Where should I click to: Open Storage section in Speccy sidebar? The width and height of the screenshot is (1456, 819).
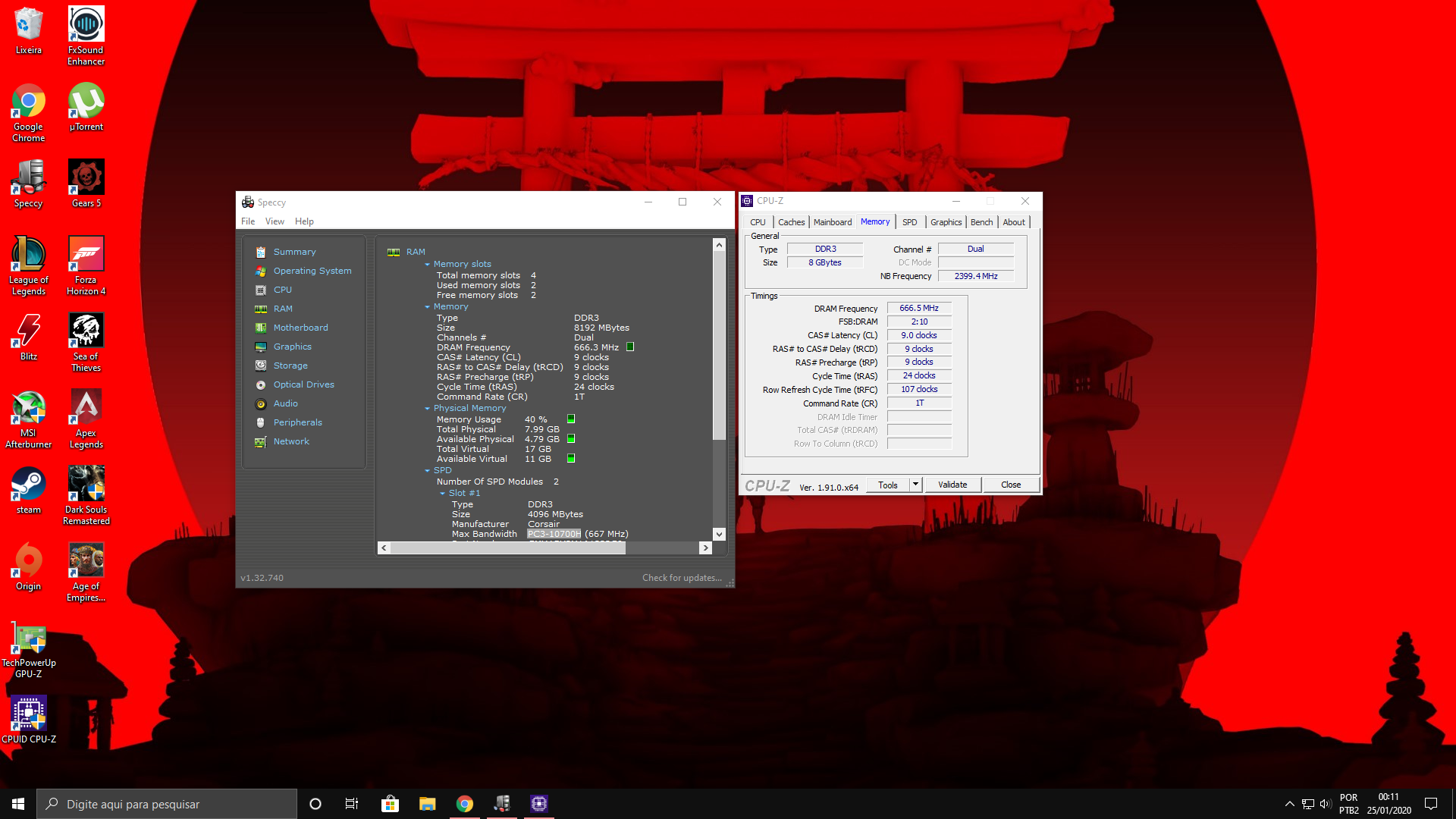[290, 366]
